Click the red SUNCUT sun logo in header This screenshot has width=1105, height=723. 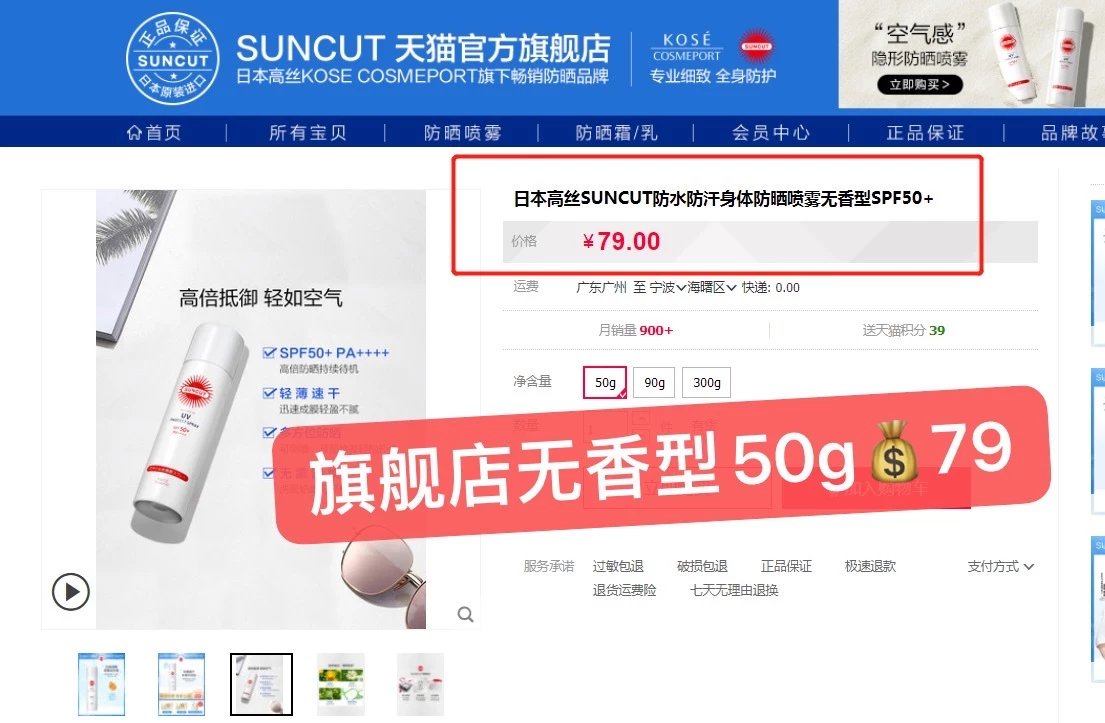point(756,47)
